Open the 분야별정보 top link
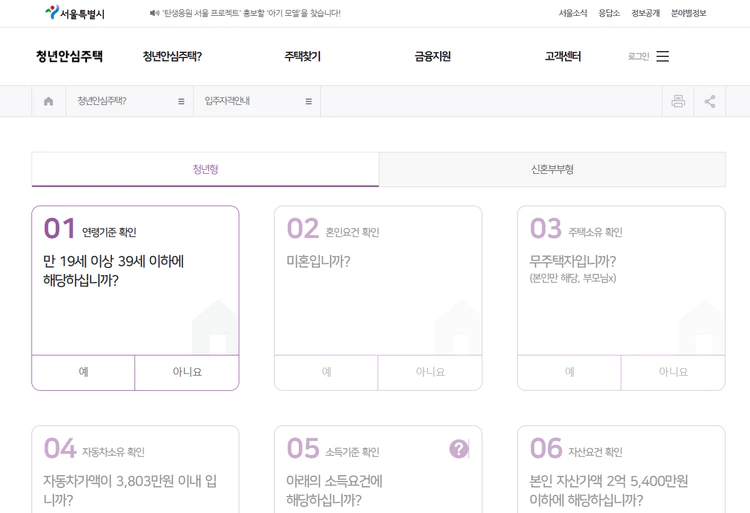Viewport: 750px width, 513px height. click(x=688, y=13)
